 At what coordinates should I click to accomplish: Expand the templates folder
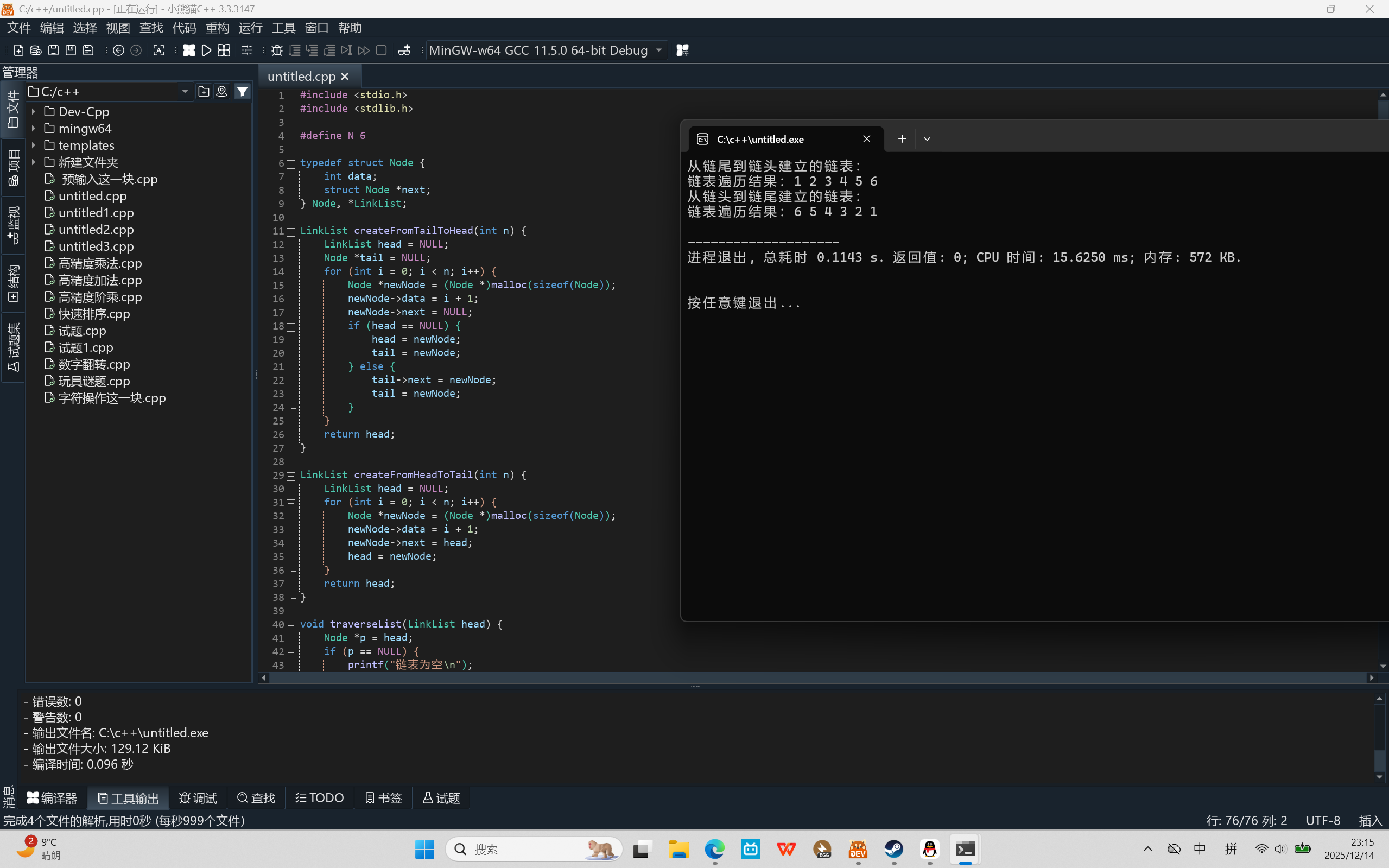[x=33, y=145]
